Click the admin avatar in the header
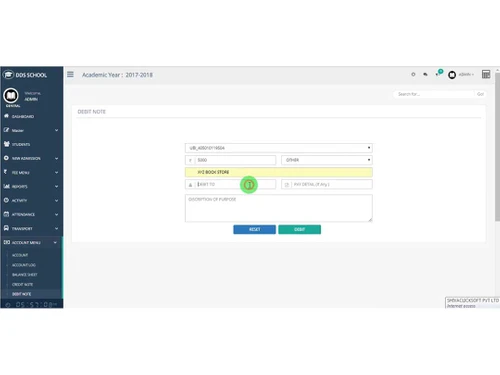500x375 pixels. (452, 75)
